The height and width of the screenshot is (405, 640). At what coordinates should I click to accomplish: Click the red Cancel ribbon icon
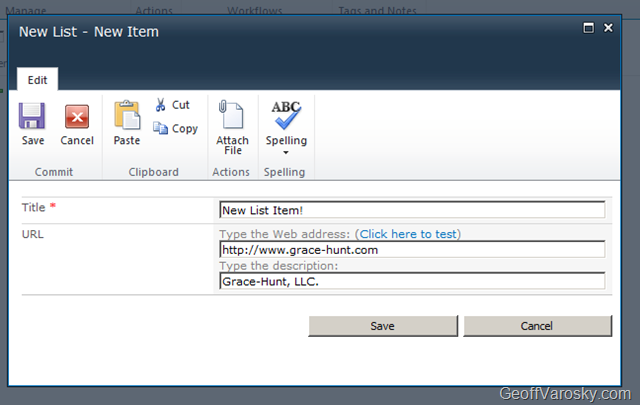click(x=76, y=117)
